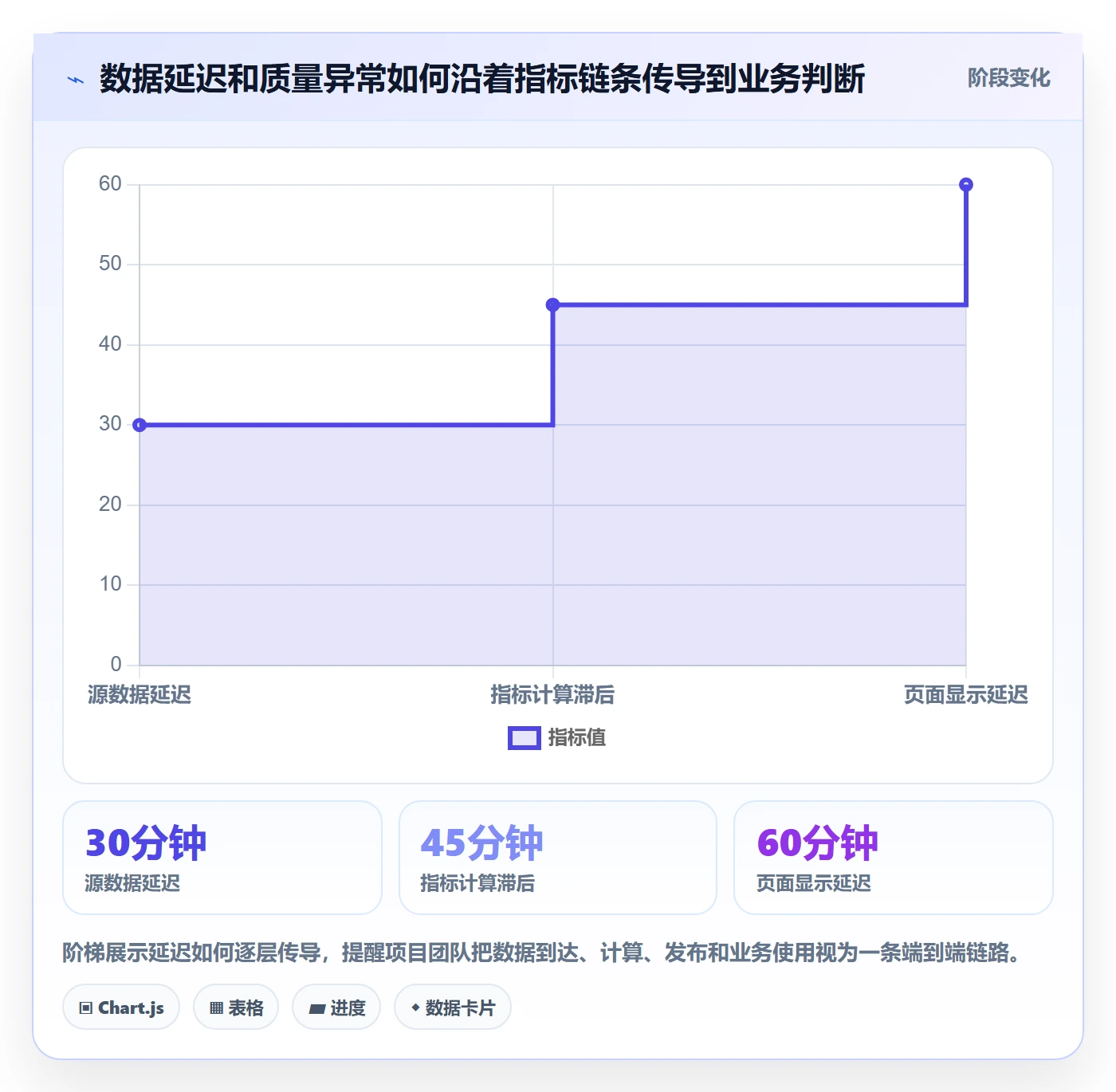The width and height of the screenshot is (1116, 1092).
Task: Click the data point at 指标计算滞后
Action: click(552, 304)
